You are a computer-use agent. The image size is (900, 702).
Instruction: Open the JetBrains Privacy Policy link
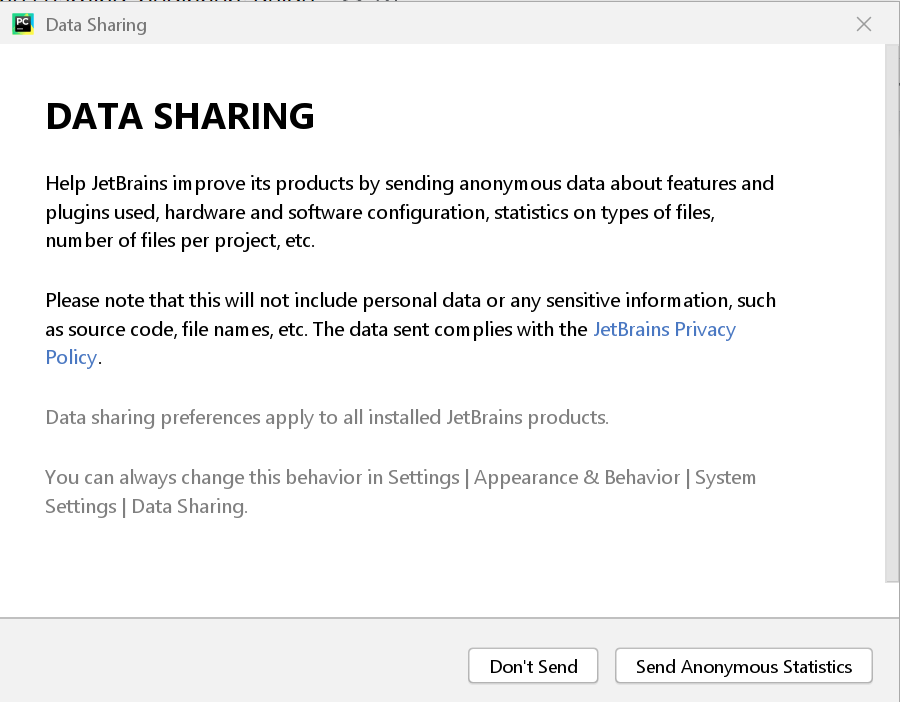point(664,329)
